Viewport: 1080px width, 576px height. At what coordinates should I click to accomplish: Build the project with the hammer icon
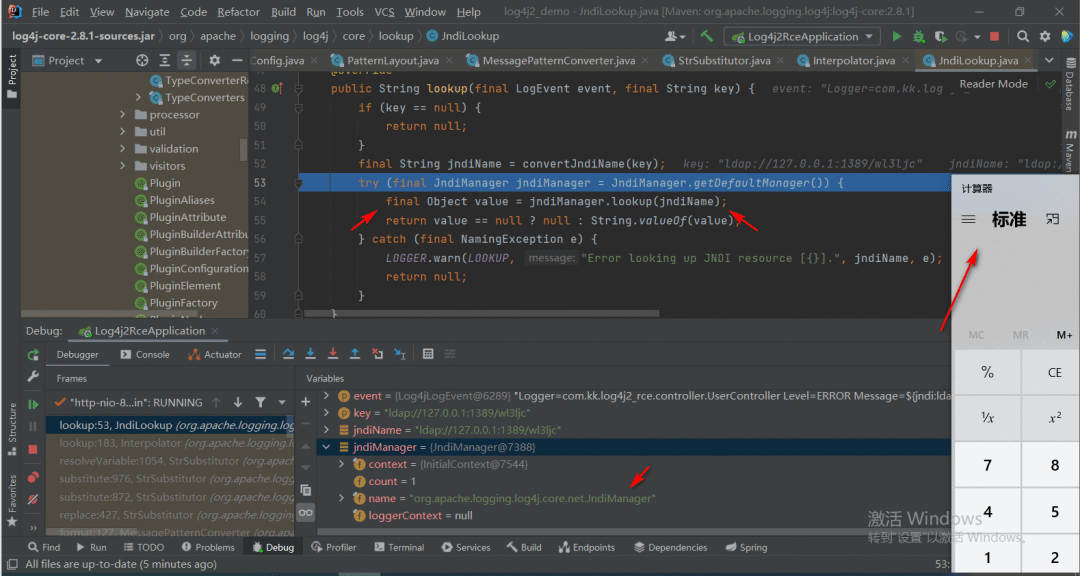[x=707, y=37]
